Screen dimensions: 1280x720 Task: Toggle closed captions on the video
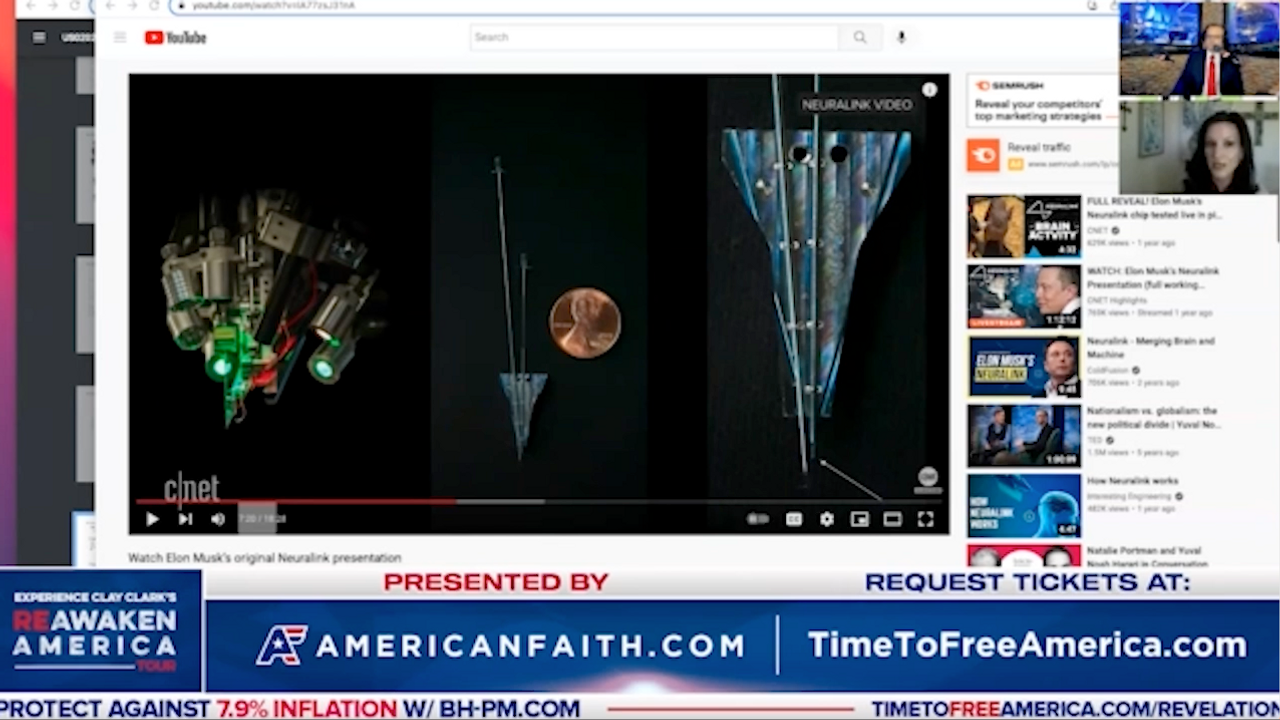793,519
